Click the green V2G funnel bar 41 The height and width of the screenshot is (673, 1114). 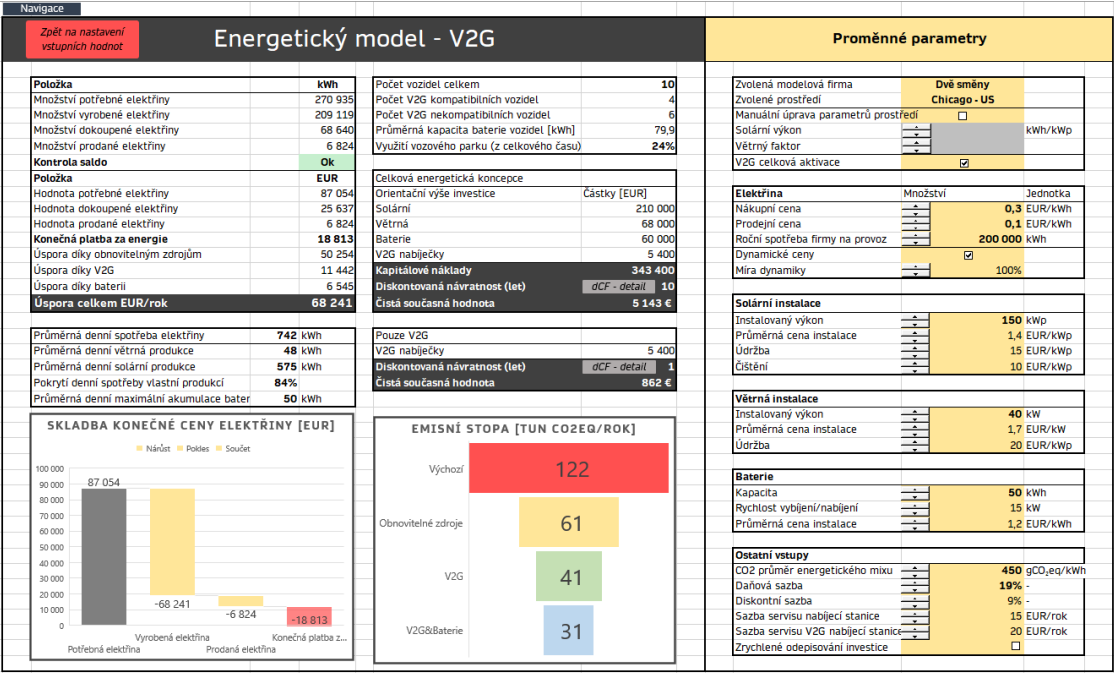568,576
